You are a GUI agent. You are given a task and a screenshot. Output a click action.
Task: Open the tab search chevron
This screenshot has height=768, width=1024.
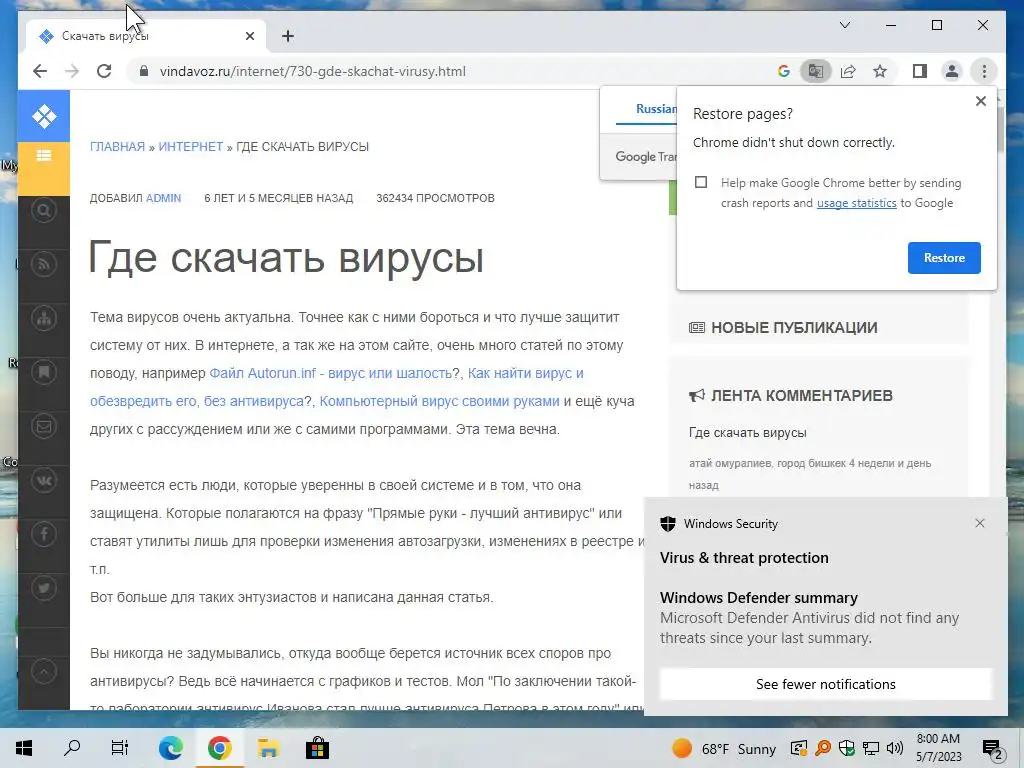844,25
